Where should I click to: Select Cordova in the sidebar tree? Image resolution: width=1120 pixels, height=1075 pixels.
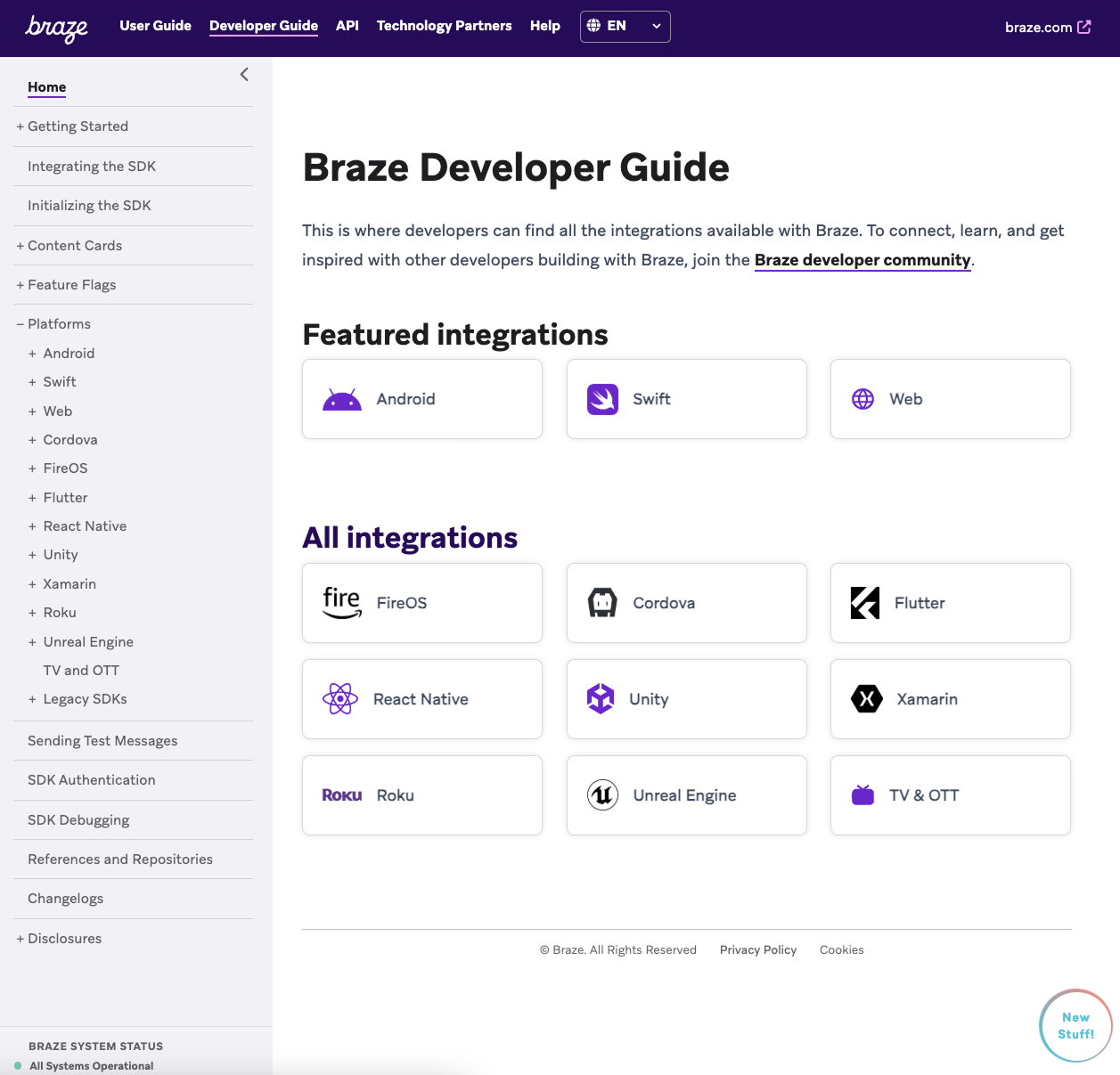pyautogui.click(x=70, y=440)
